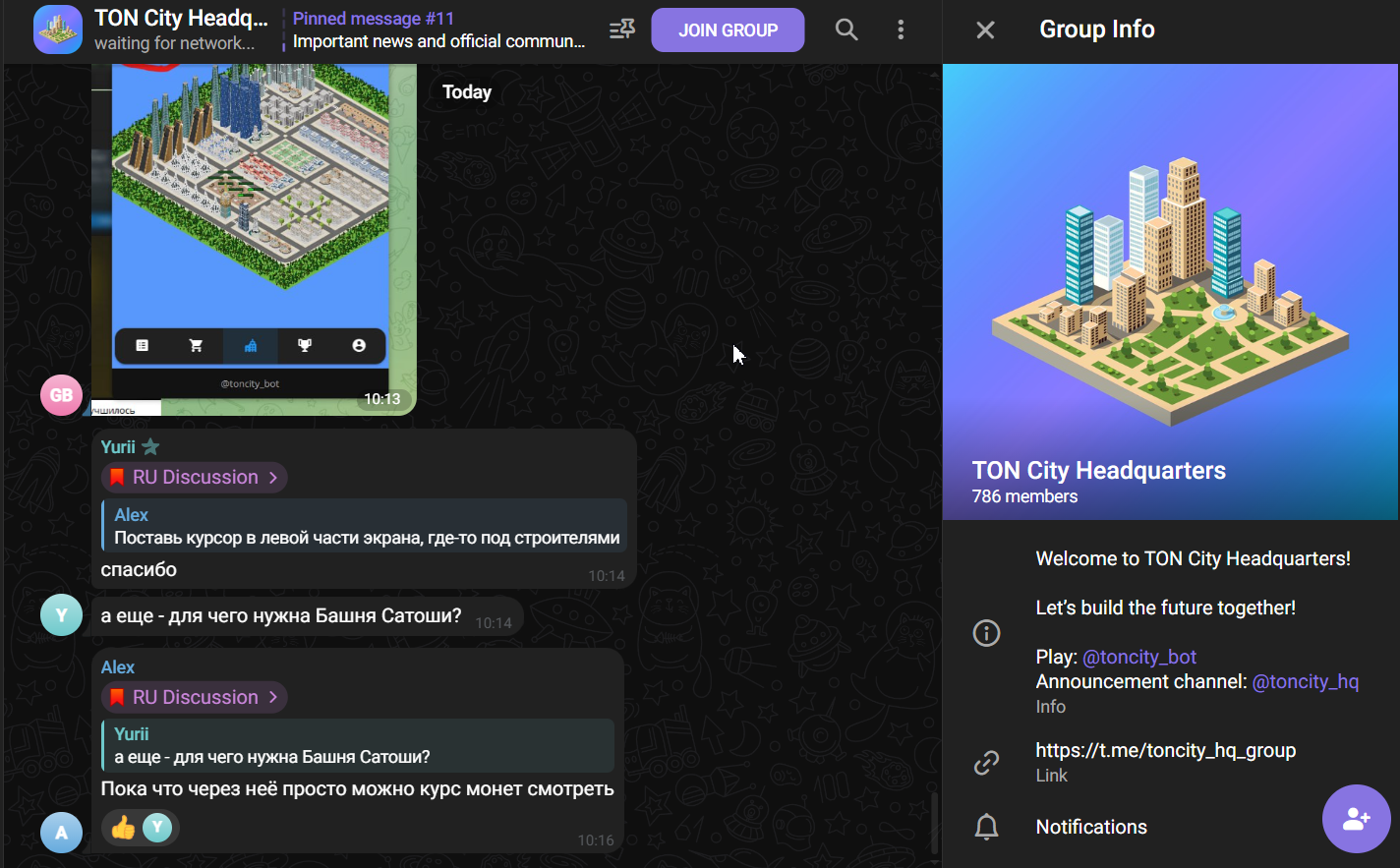Screen dimensions: 1400x868
Task: Open the @toncity_hq announcement channel link
Action: point(1306,682)
